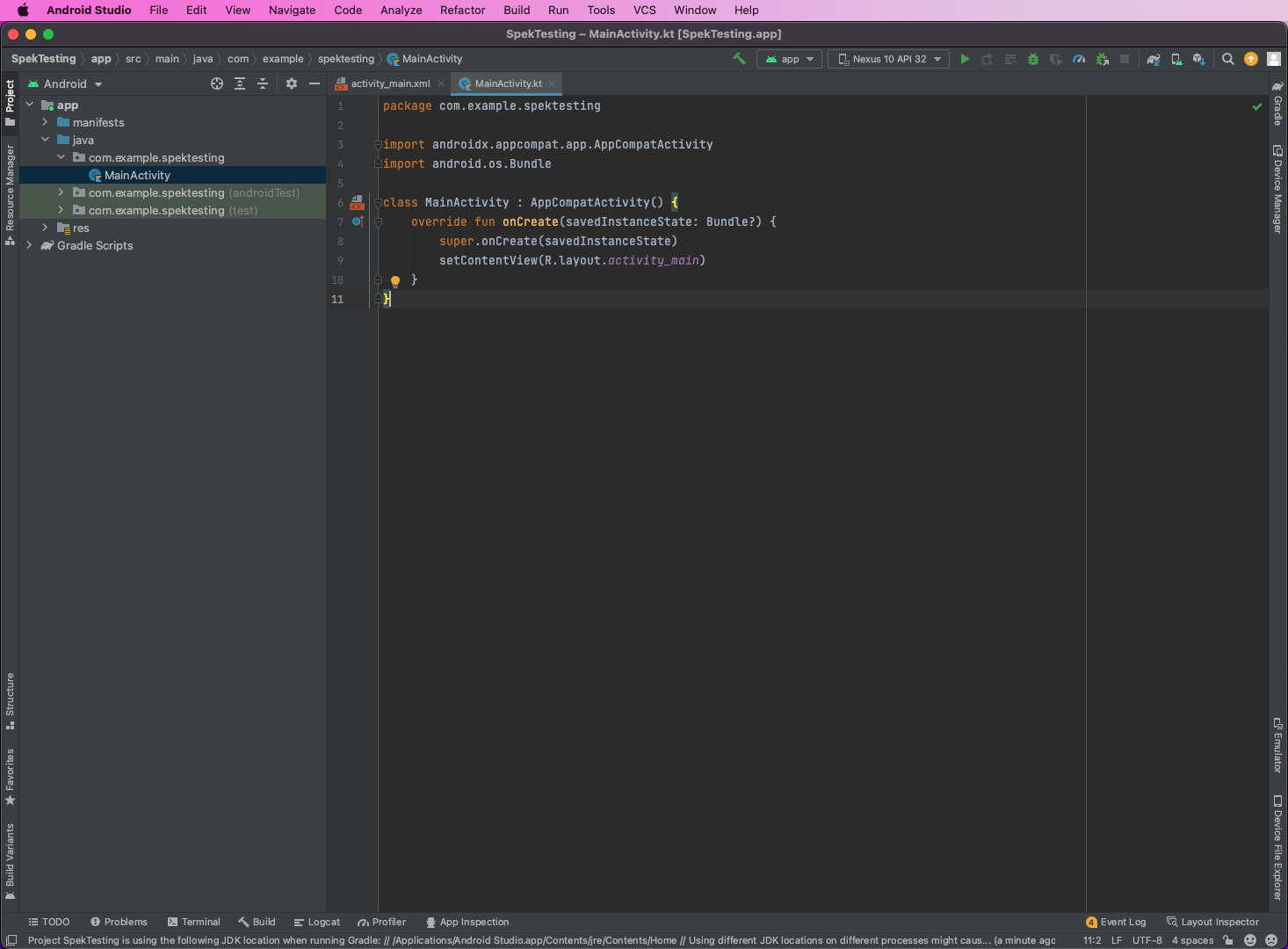The image size is (1288, 949).
Task: Open the Profile app gauge icon
Action: tap(1079, 59)
